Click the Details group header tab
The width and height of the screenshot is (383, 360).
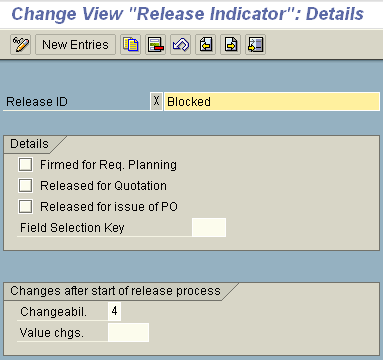pos(29,144)
